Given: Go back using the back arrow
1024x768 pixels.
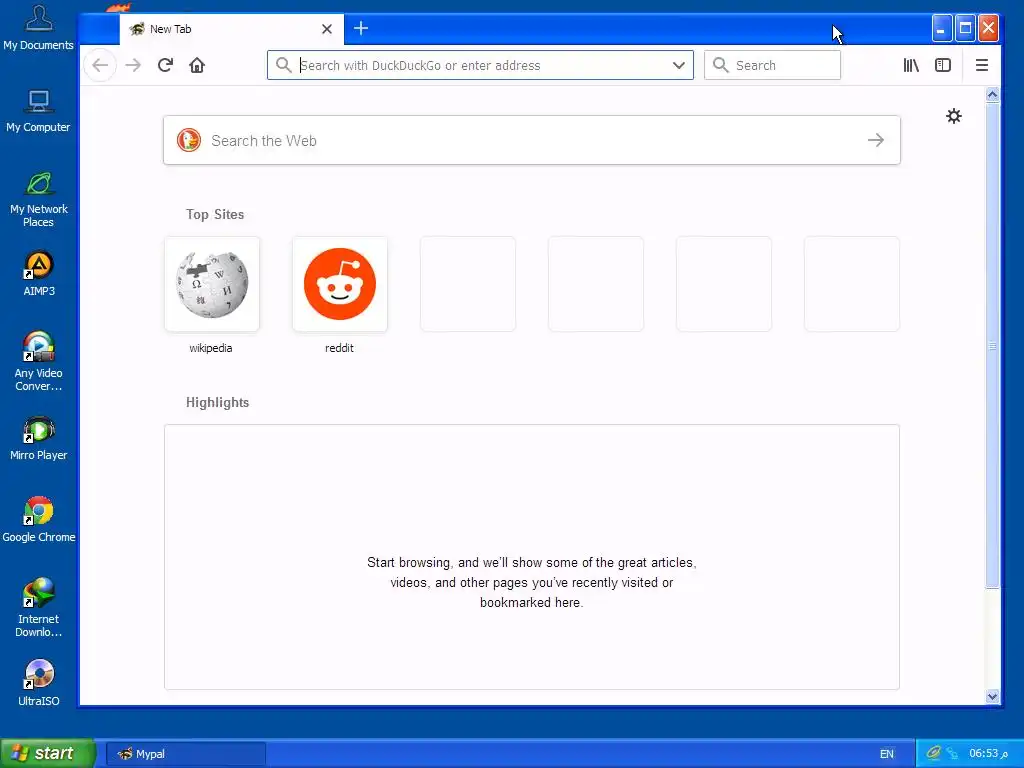Looking at the screenshot, I should click(100, 65).
